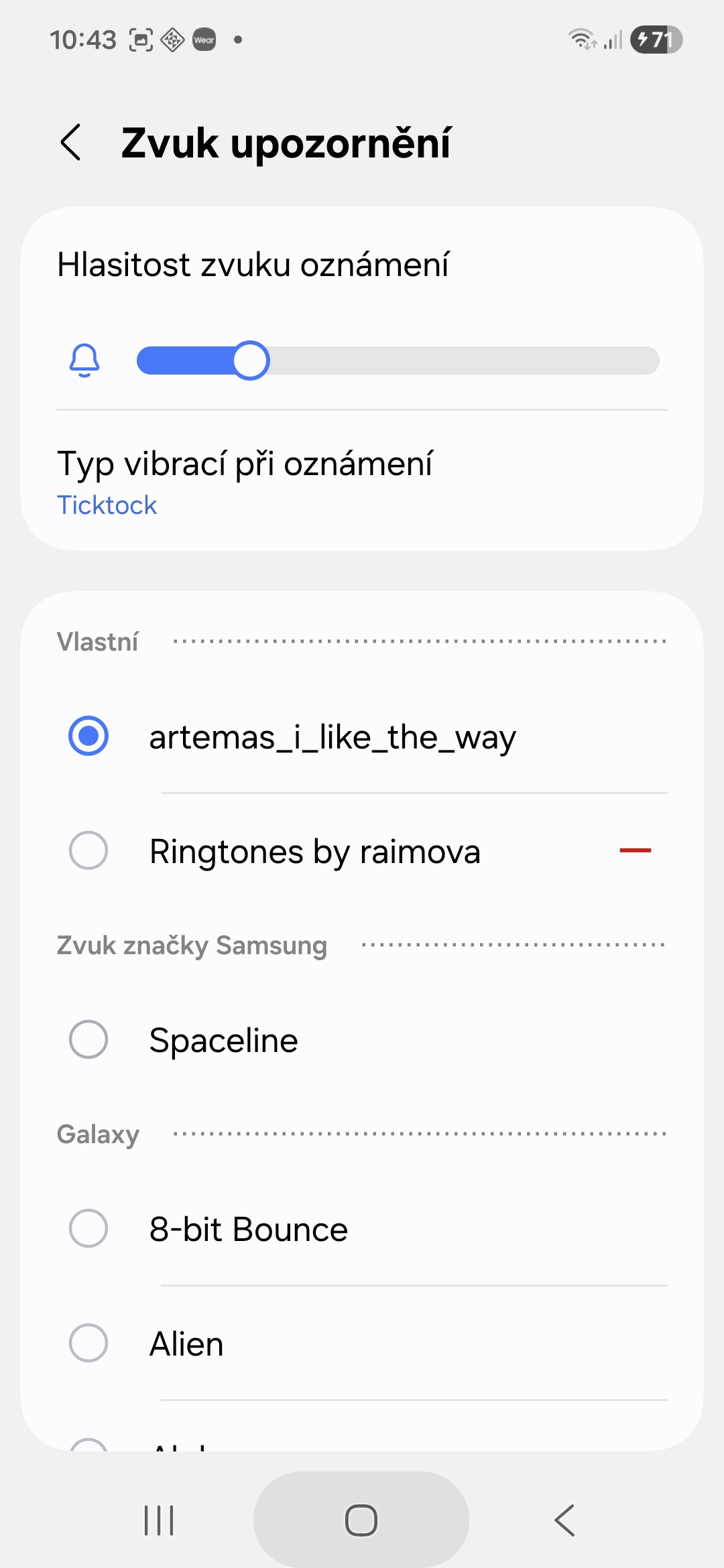The height and width of the screenshot is (1568, 724).
Task: Open recent apps navigation button
Action: coord(159,1520)
